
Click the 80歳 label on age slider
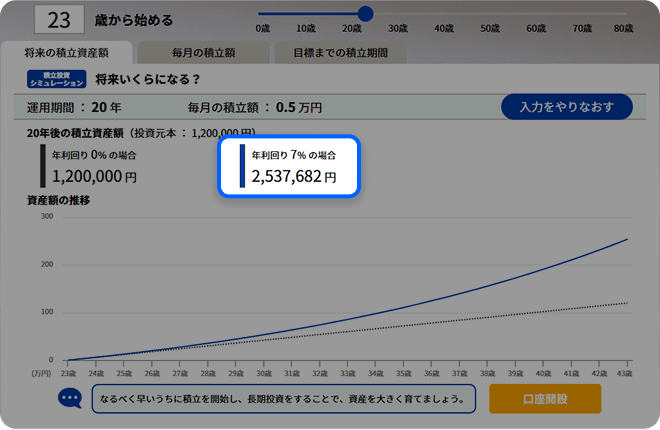point(623,28)
